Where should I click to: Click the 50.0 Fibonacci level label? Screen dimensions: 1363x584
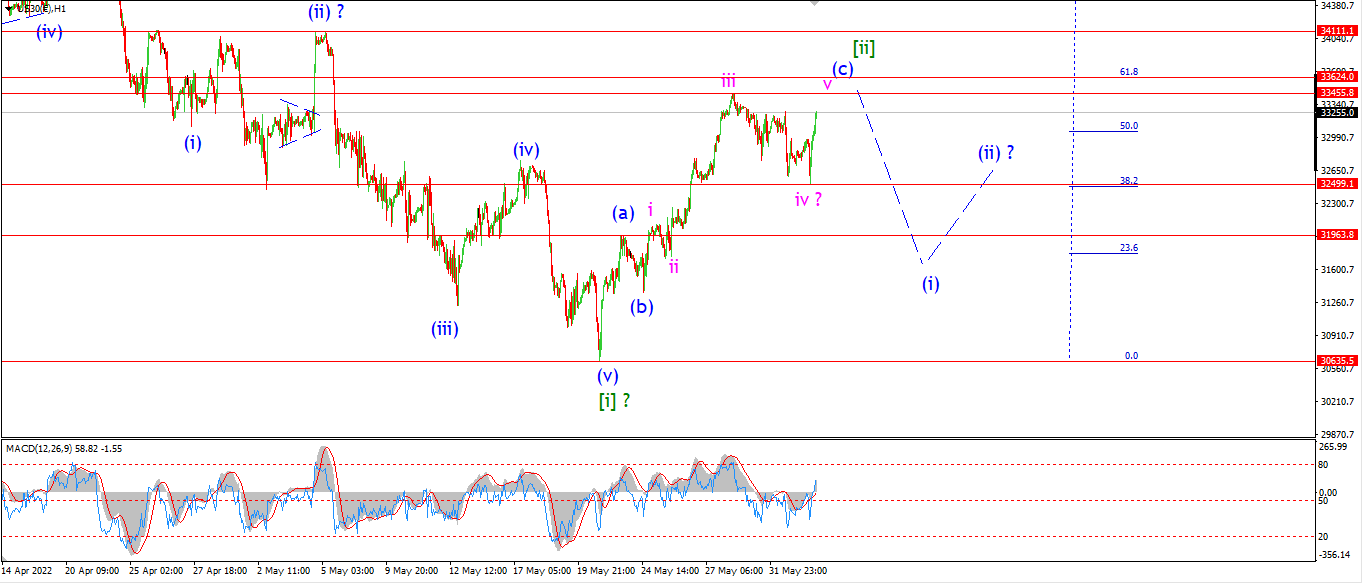(1129, 126)
